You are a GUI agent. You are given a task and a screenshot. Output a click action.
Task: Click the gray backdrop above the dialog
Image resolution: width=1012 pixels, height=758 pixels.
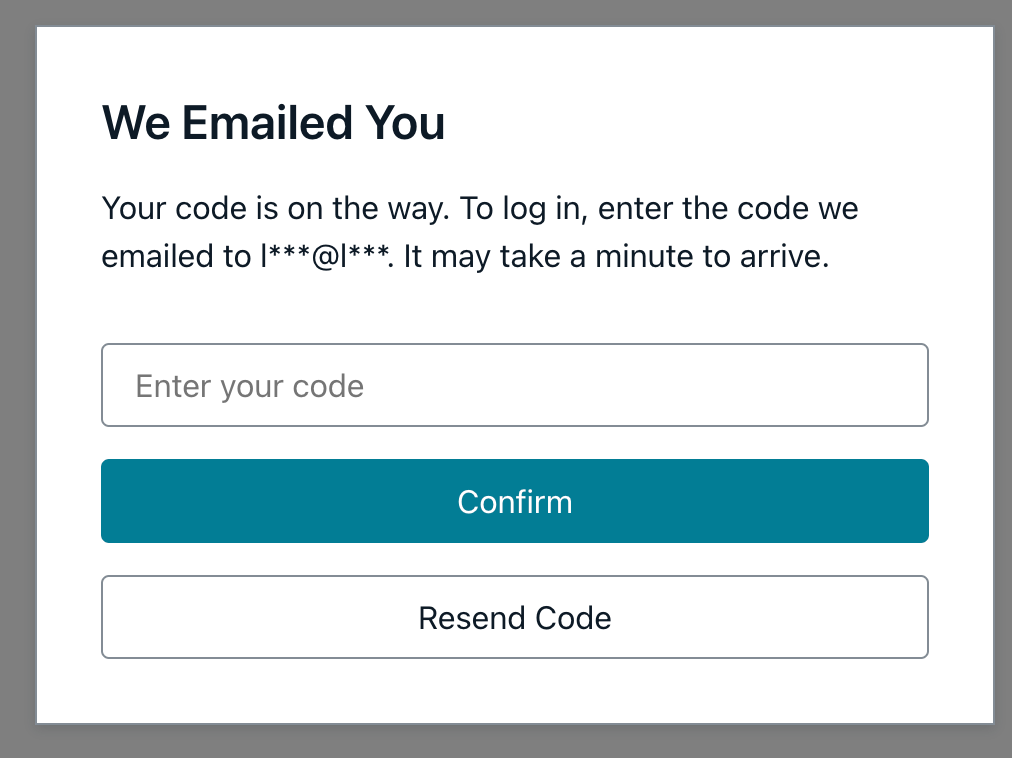pos(514,12)
